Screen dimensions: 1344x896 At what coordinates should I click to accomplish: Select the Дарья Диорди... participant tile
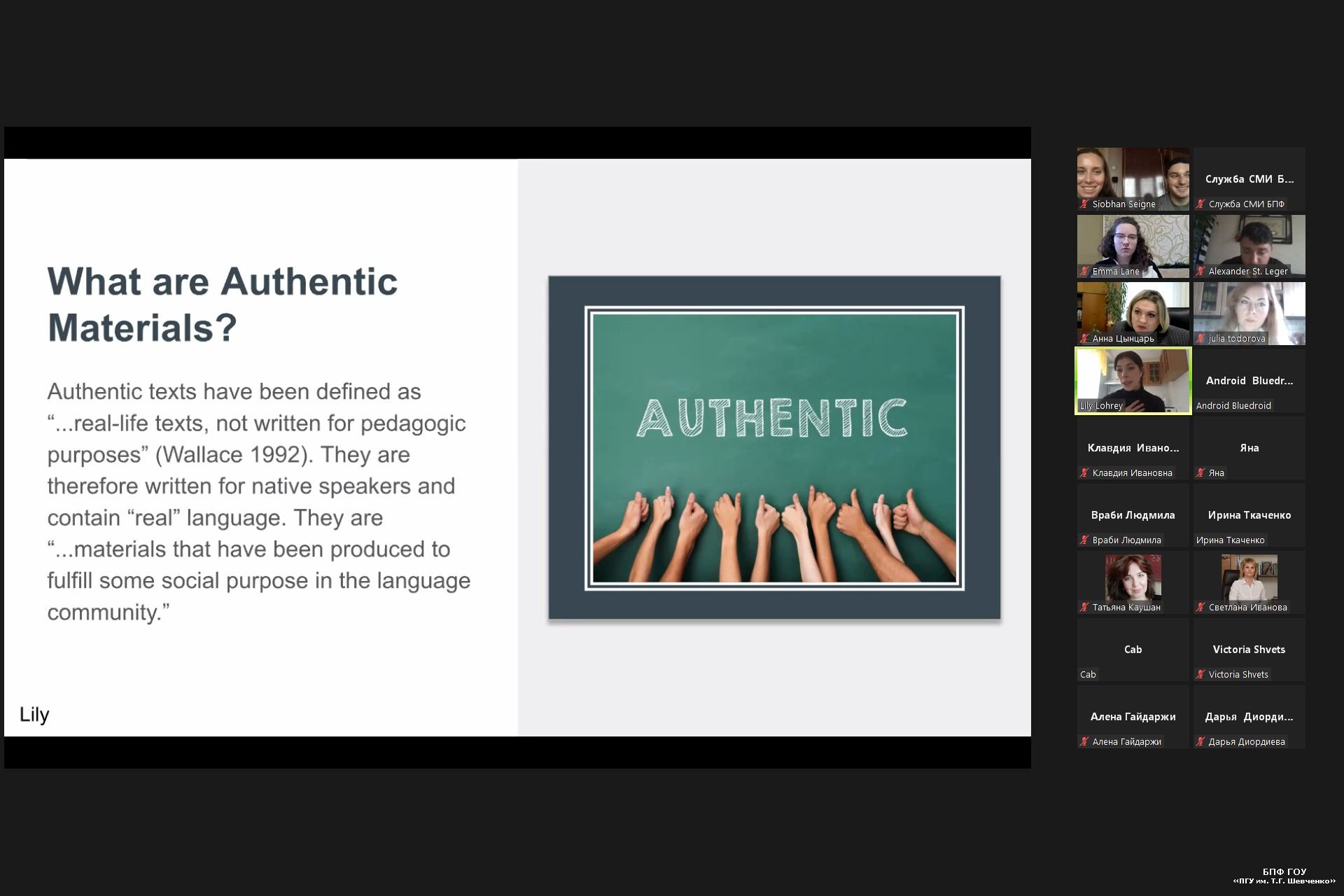click(x=1249, y=716)
